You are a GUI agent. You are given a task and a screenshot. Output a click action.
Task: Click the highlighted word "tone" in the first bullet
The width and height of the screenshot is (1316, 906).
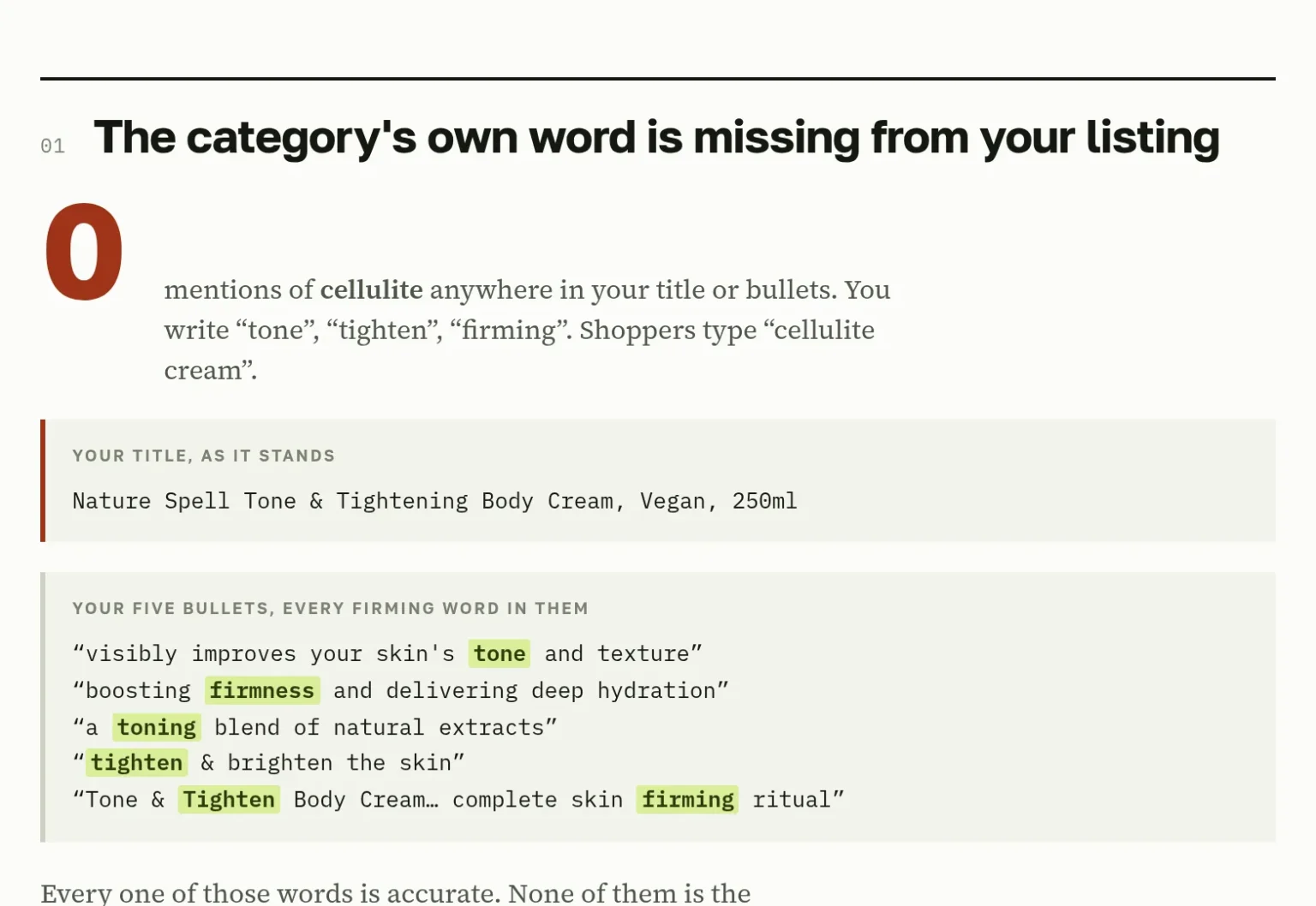(499, 653)
